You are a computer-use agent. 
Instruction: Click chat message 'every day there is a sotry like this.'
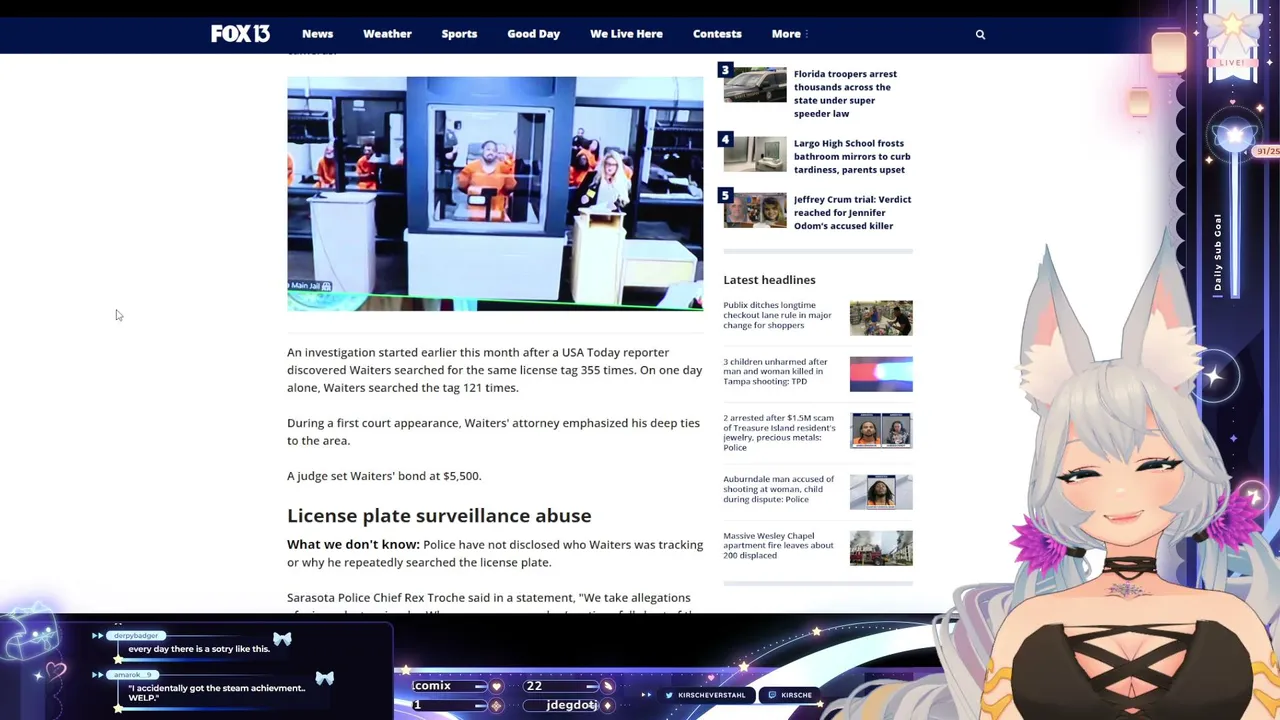coord(199,649)
